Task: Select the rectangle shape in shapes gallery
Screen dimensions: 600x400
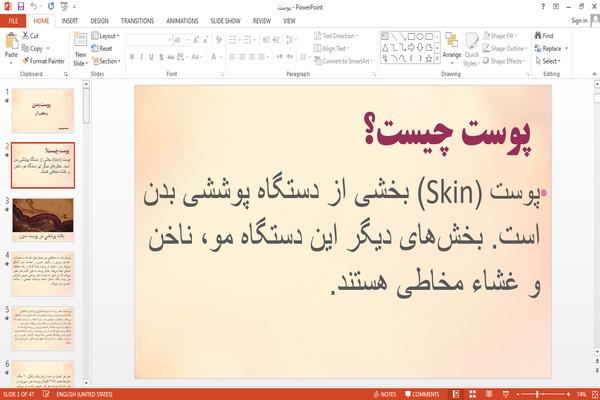Action: point(411,36)
